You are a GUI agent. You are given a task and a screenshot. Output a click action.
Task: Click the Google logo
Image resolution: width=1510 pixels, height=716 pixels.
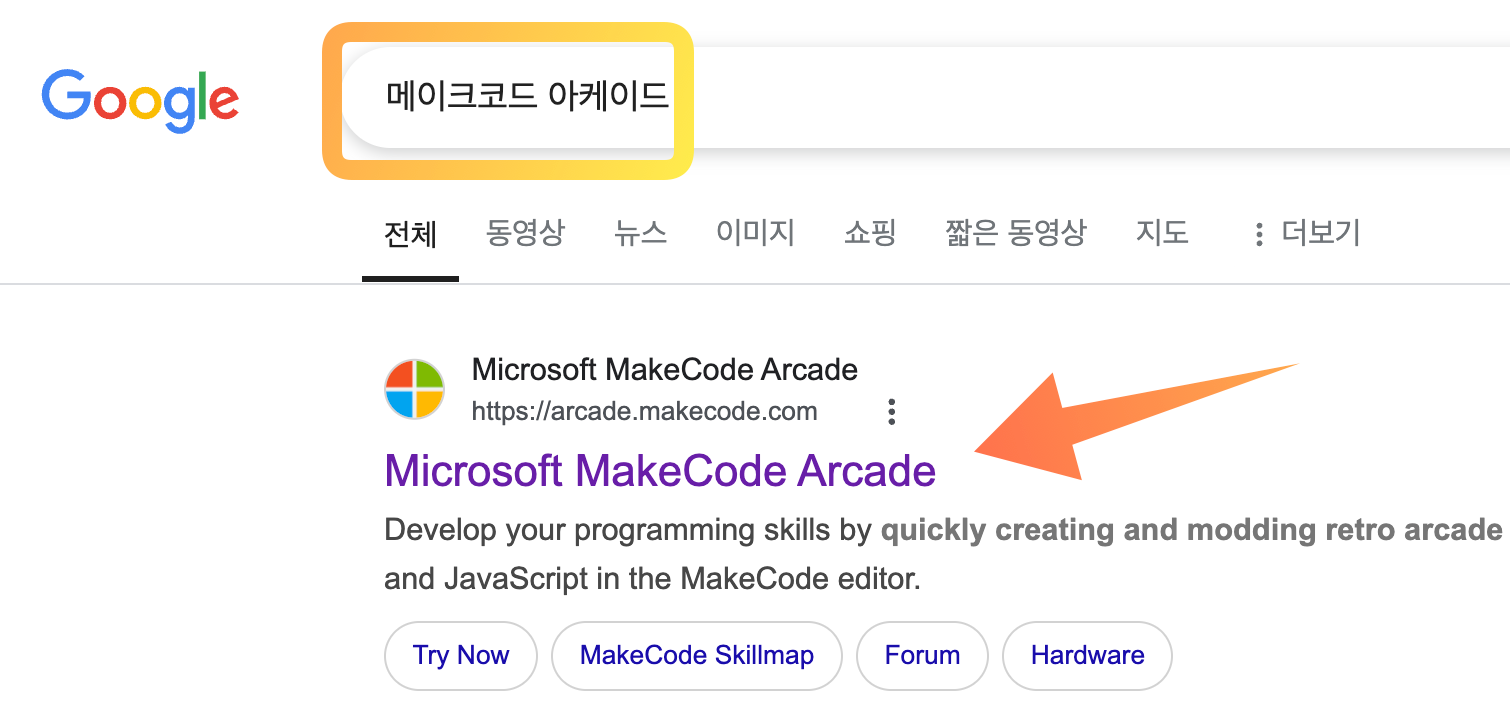[x=140, y=101]
